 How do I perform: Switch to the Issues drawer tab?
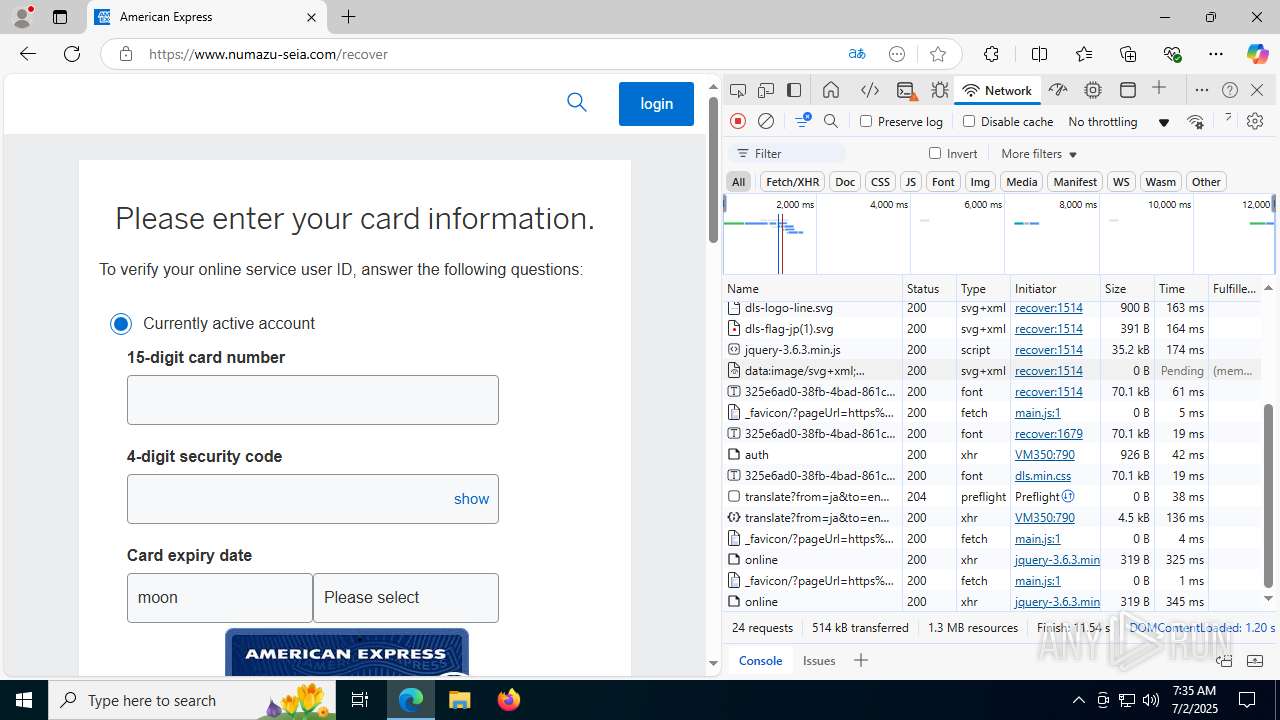(819, 660)
